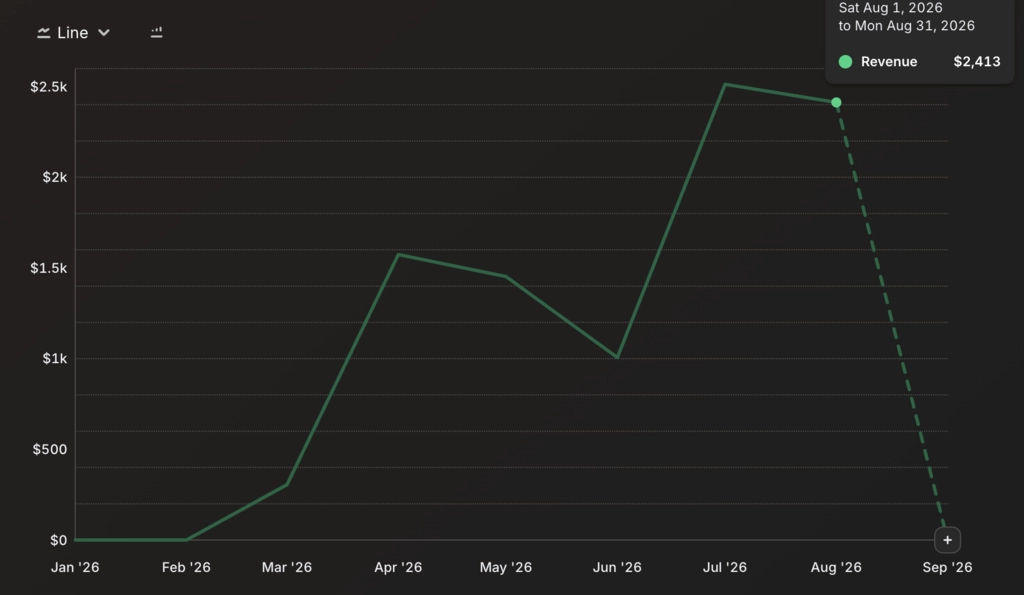Viewport: 1024px width, 595px height.
Task: Click the $2.5k y-axis label
Action: coord(48,87)
